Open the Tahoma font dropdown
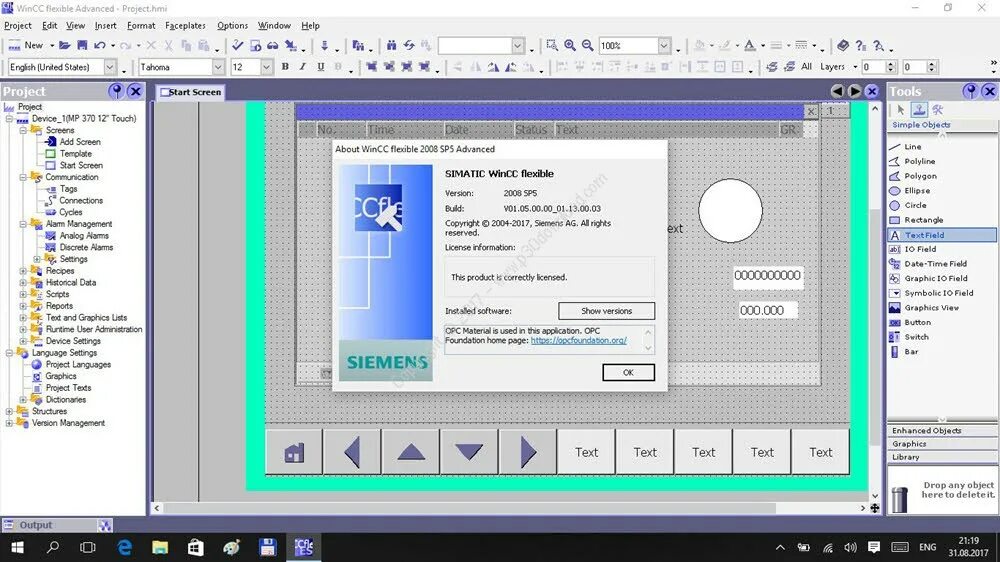Image resolution: width=1000 pixels, height=562 pixels. pyautogui.click(x=218, y=67)
